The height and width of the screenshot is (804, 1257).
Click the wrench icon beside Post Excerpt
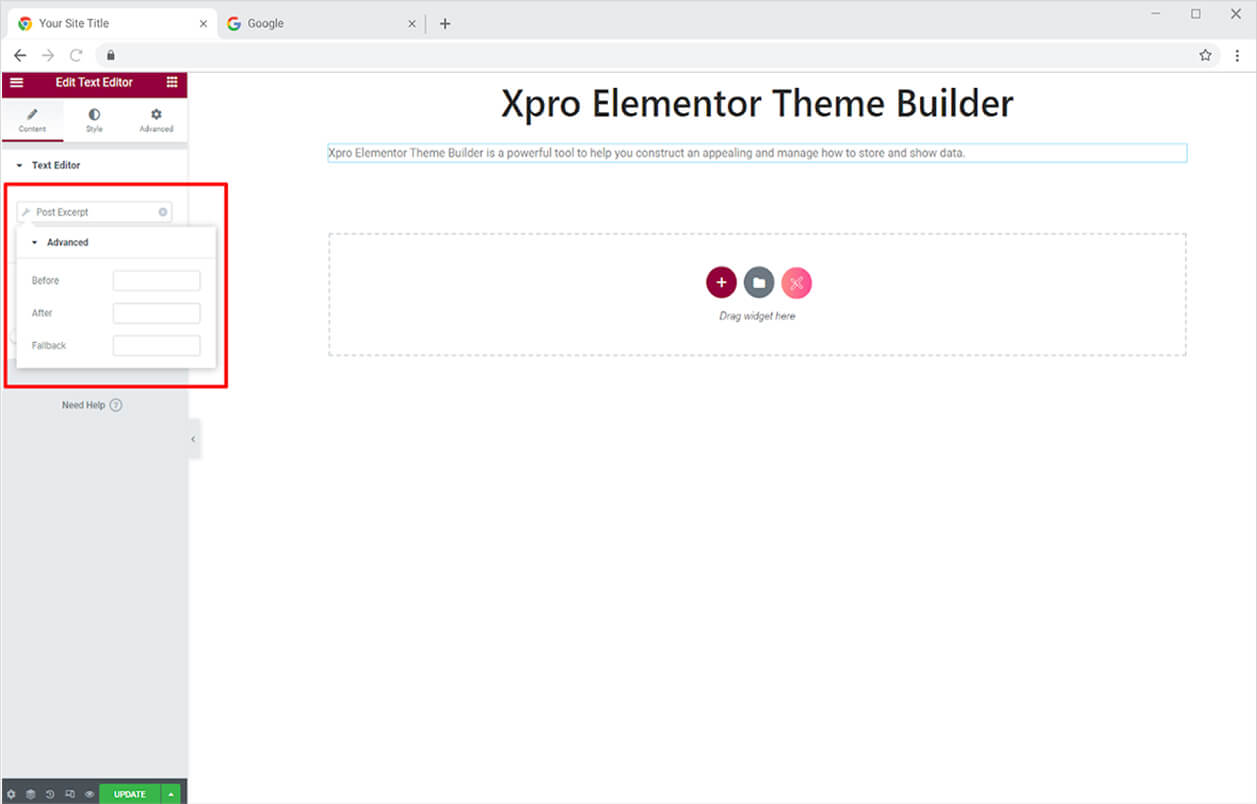coord(26,212)
